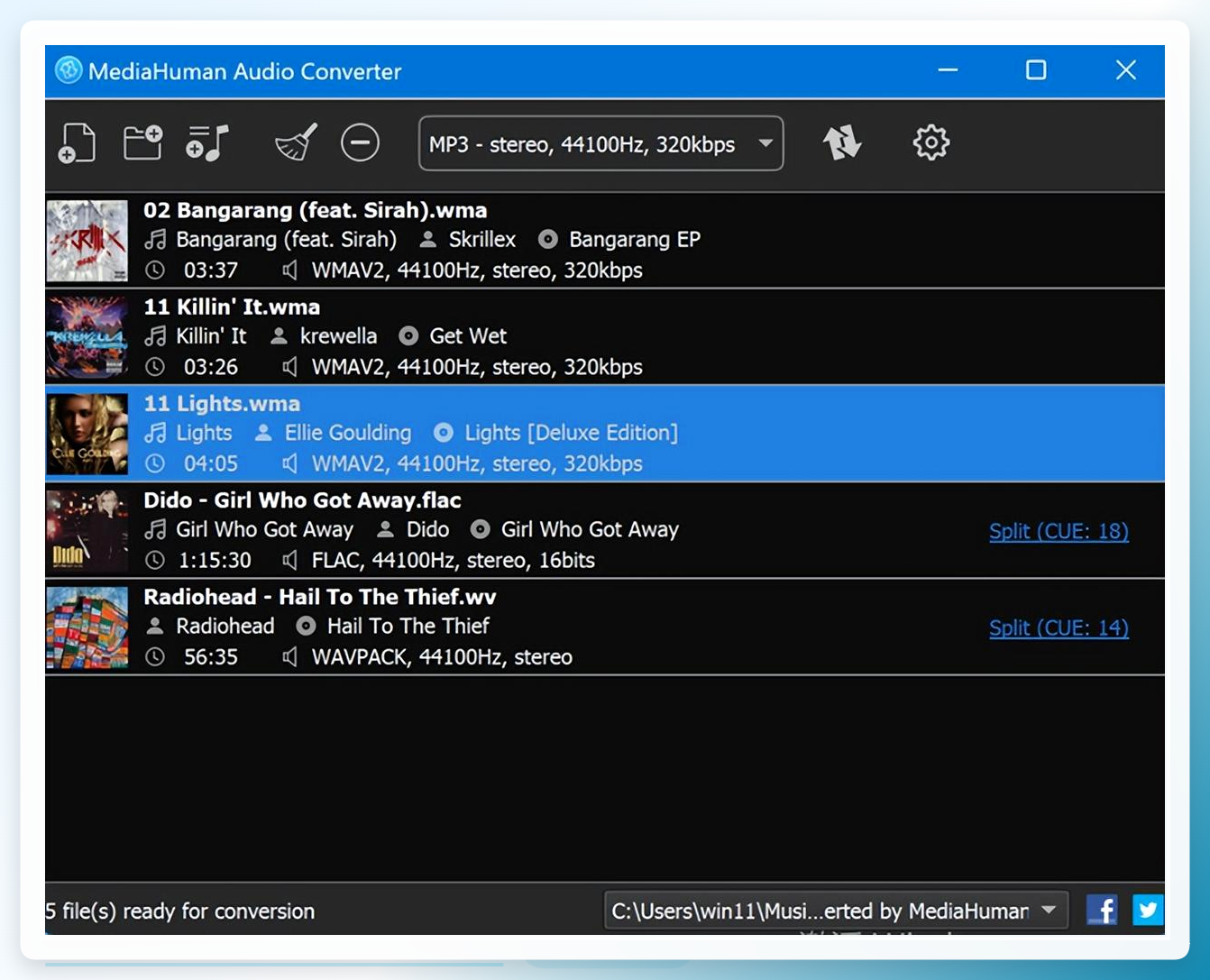Expand the output folder path dropdown

pos(836,911)
